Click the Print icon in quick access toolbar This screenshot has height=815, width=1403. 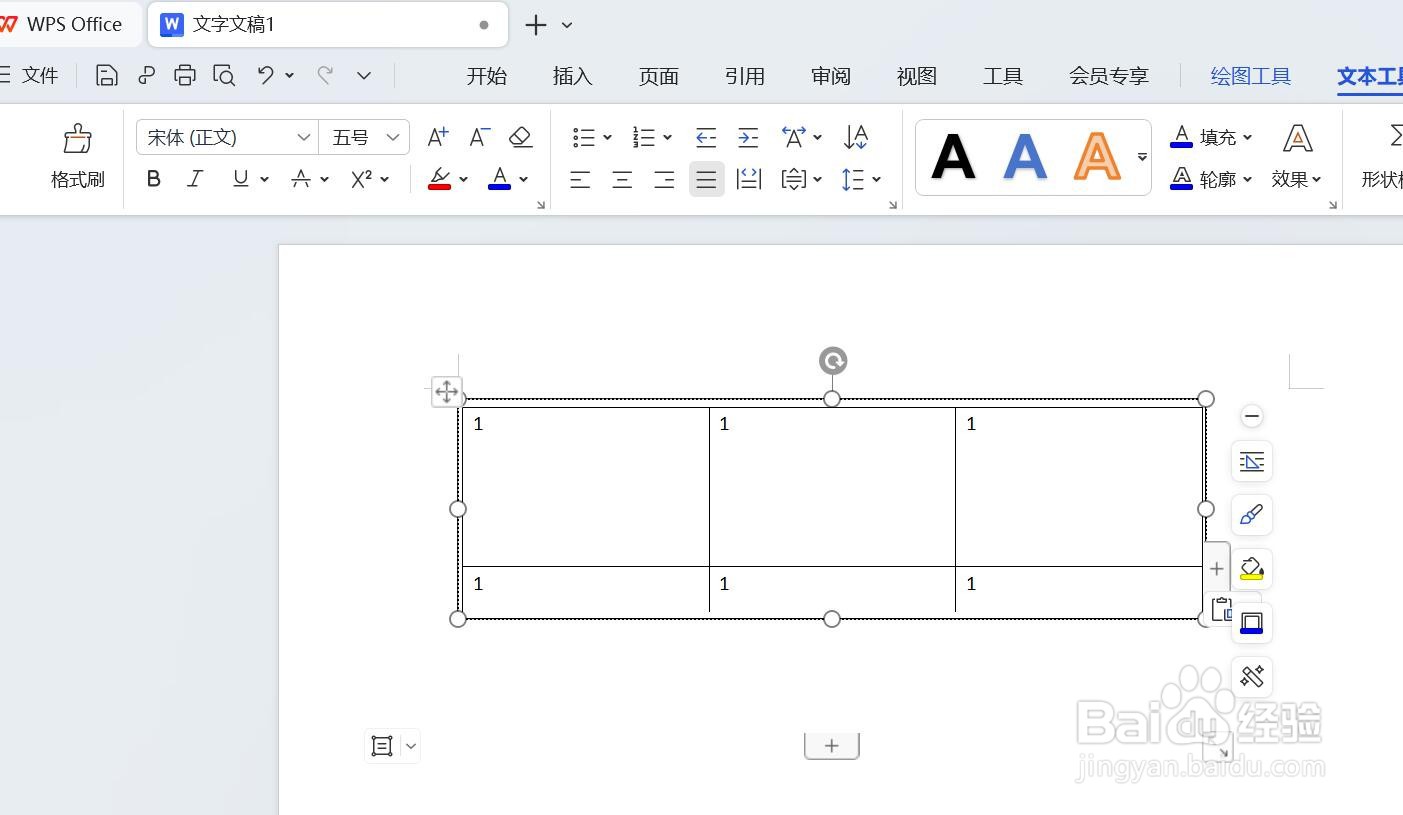click(184, 75)
